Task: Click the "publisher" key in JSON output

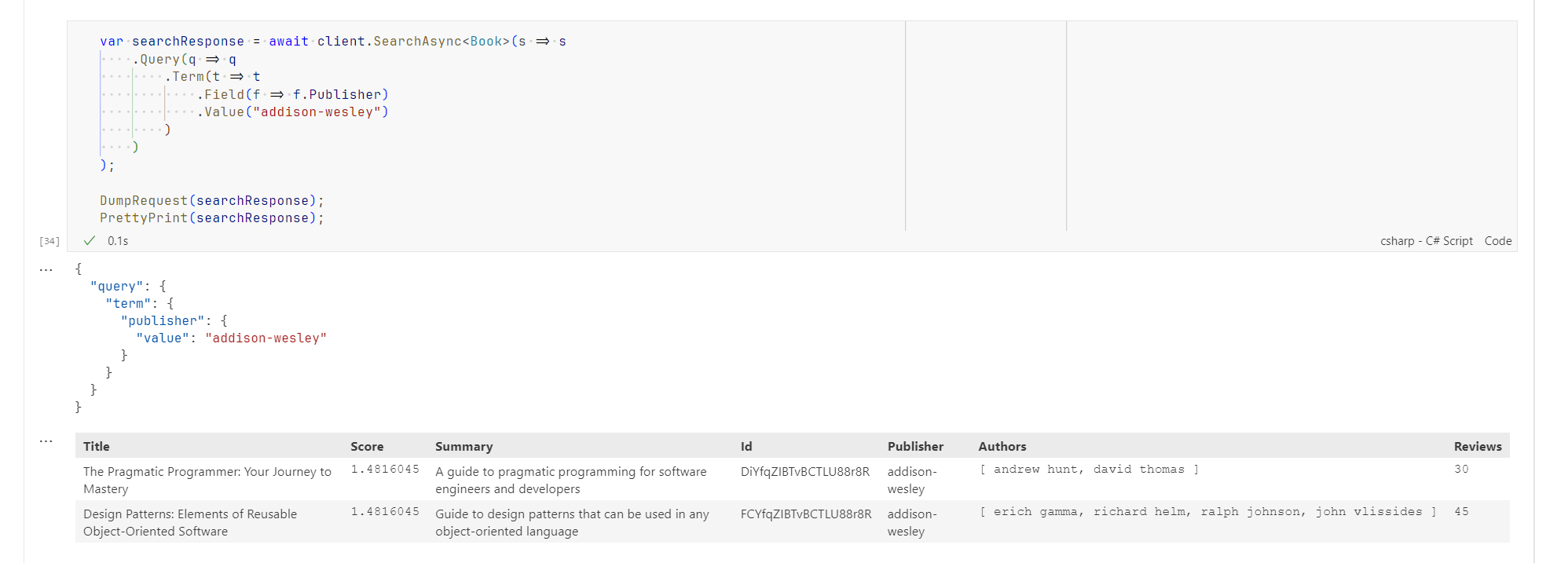Action: pyautogui.click(x=163, y=320)
